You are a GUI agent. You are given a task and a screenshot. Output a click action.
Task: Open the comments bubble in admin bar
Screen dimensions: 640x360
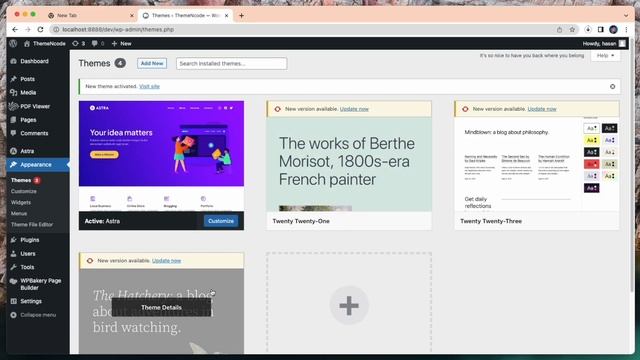(98, 43)
